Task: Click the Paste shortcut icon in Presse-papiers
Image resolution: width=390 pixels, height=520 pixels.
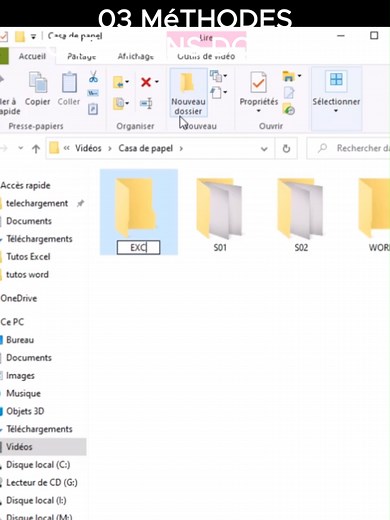Action: [x=93, y=109]
